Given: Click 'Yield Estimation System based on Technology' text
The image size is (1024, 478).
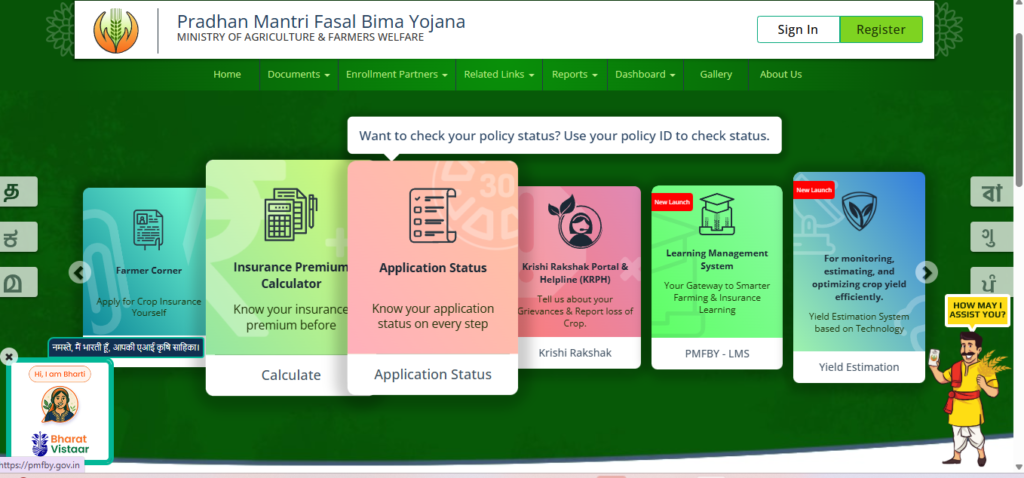Looking at the screenshot, I should pyautogui.click(x=859, y=323).
